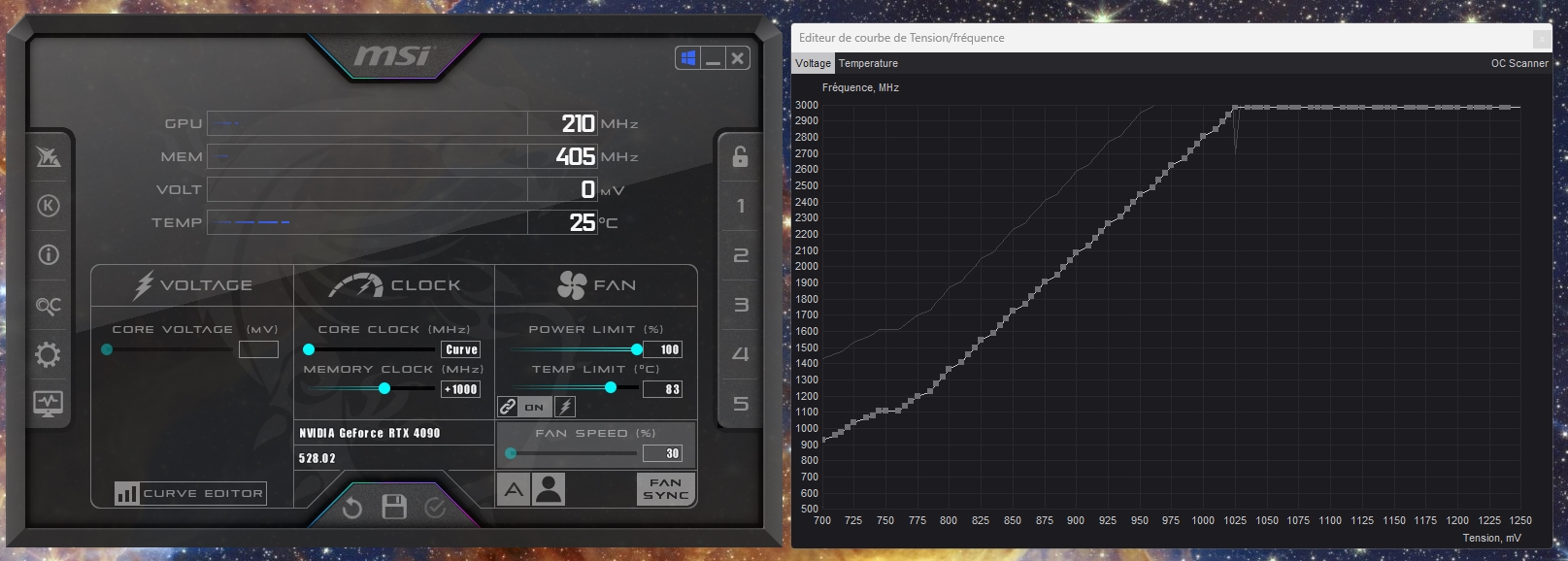Click the Fan Speed value field
This screenshot has width=1568, height=561.
coord(662,453)
